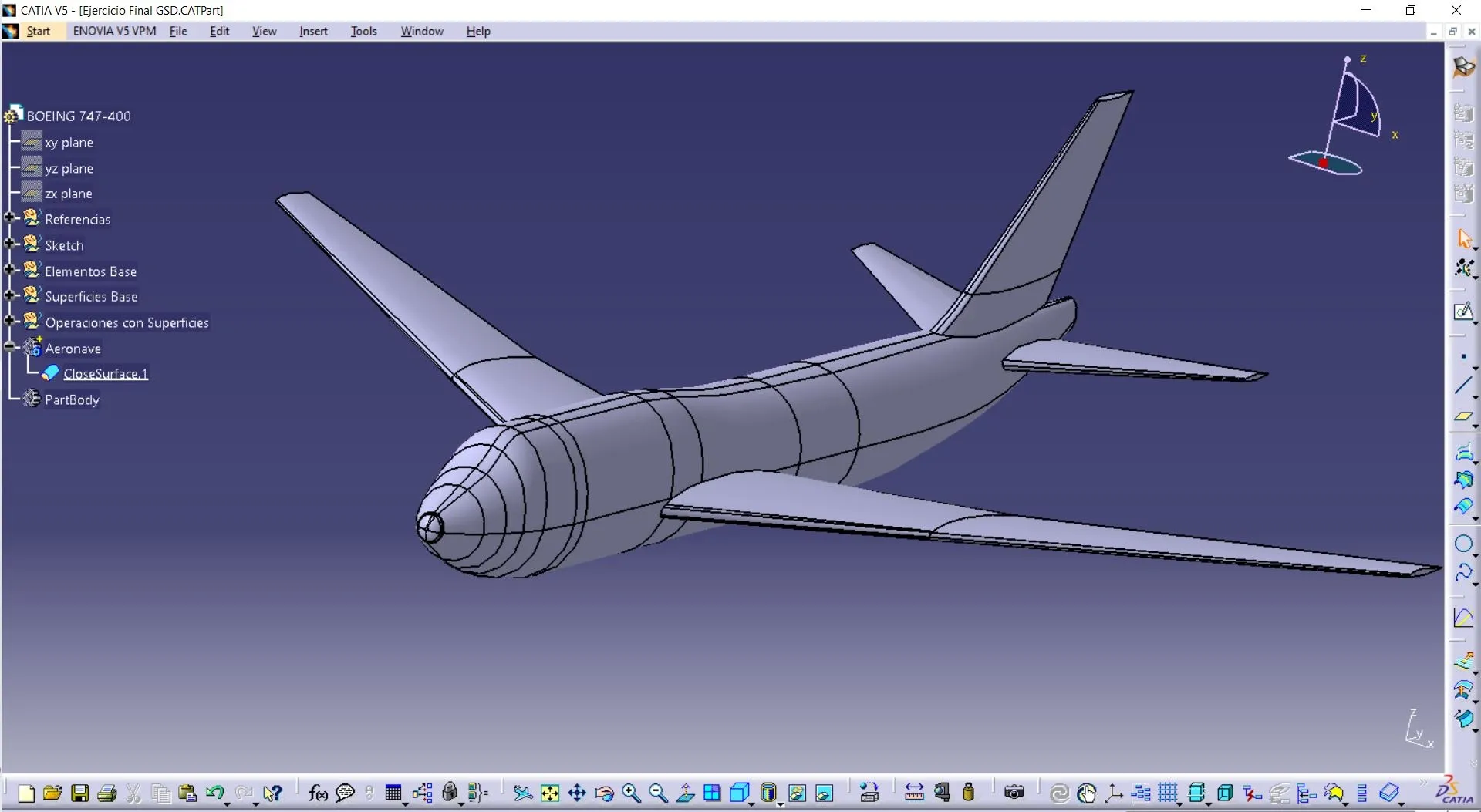Expand the Superficies Base tree node
Viewport: 1481px width, 812px height.
10,296
